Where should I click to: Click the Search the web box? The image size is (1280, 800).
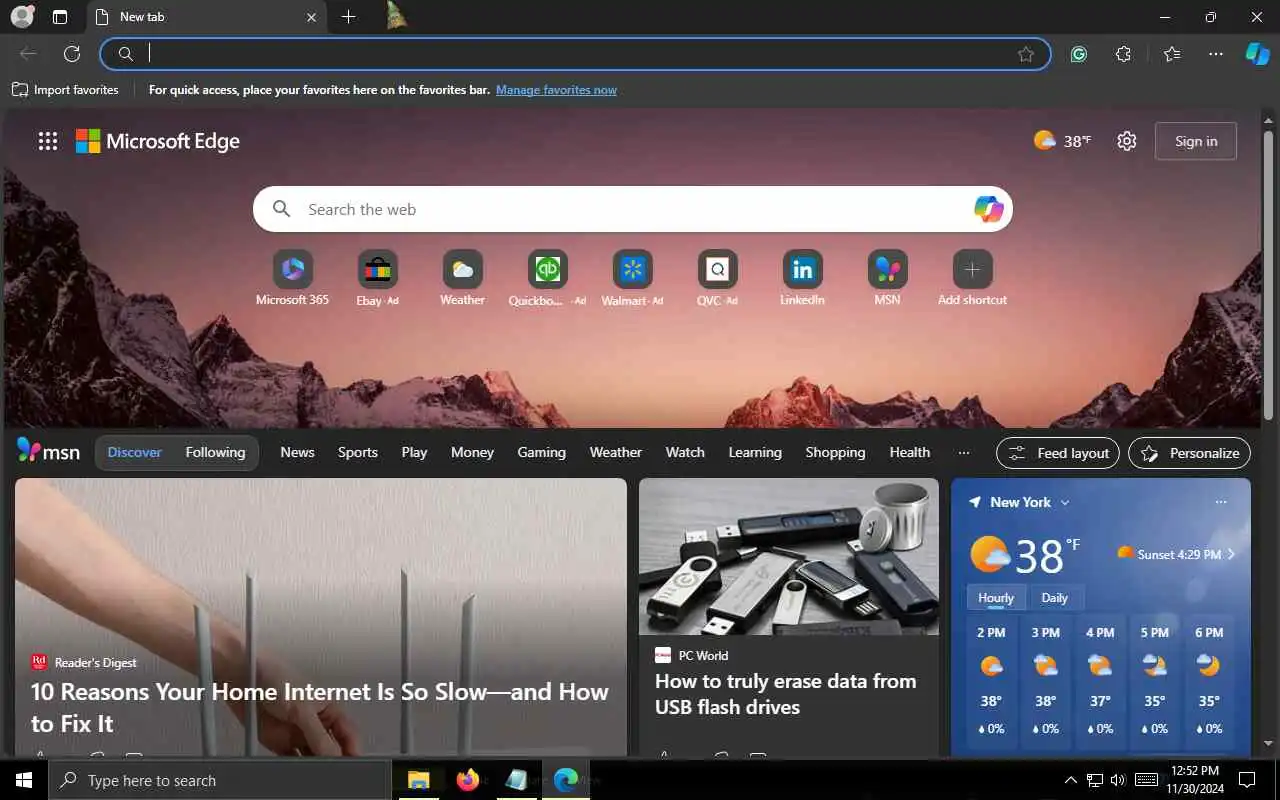tap(632, 209)
